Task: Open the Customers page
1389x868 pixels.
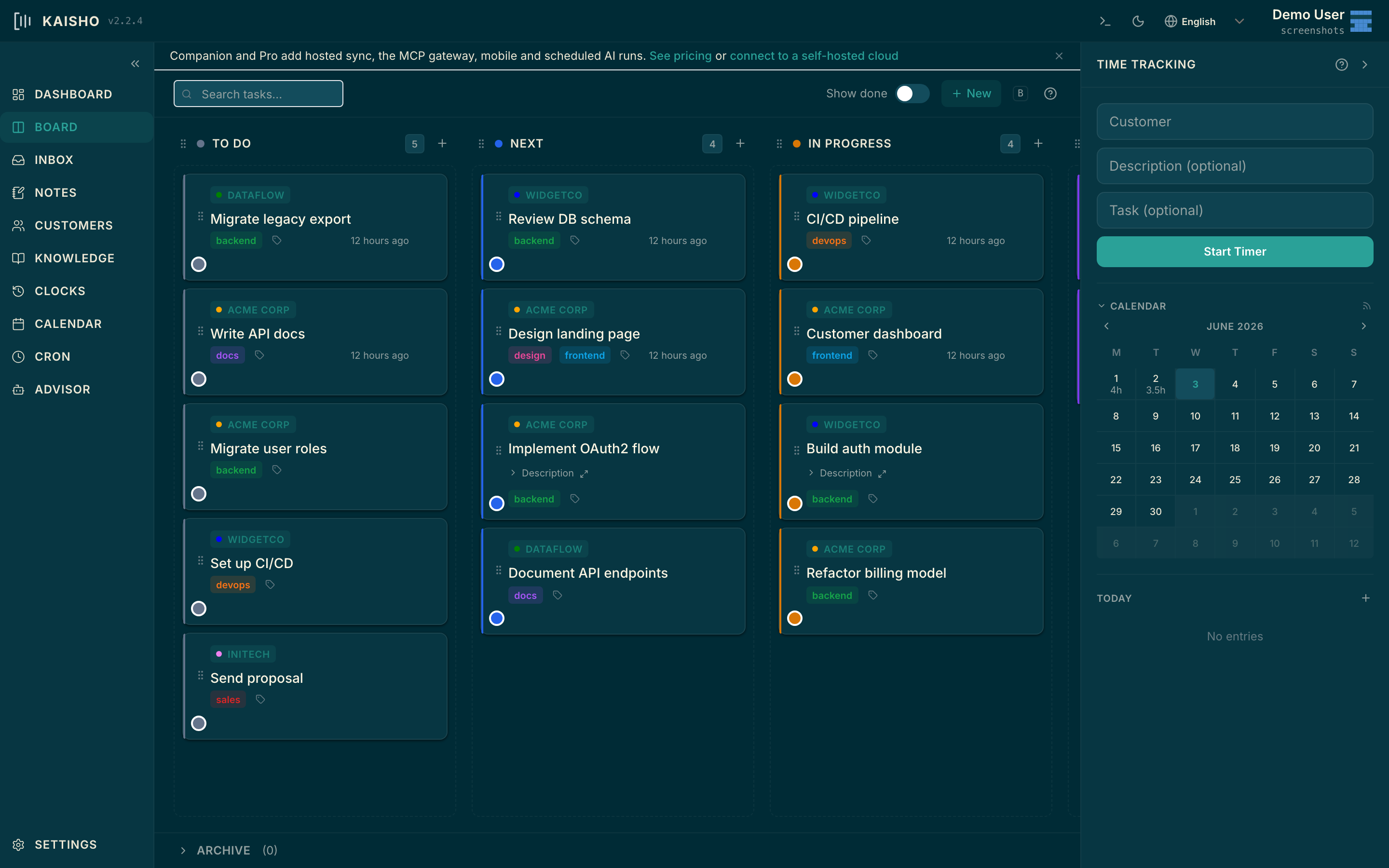Action: coord(77,225)
